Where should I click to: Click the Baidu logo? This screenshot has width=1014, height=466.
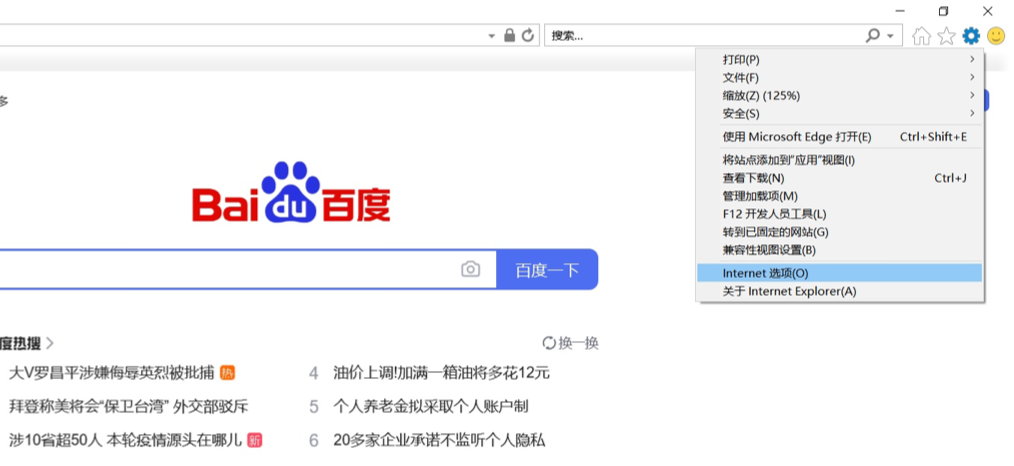click(291, 193)
